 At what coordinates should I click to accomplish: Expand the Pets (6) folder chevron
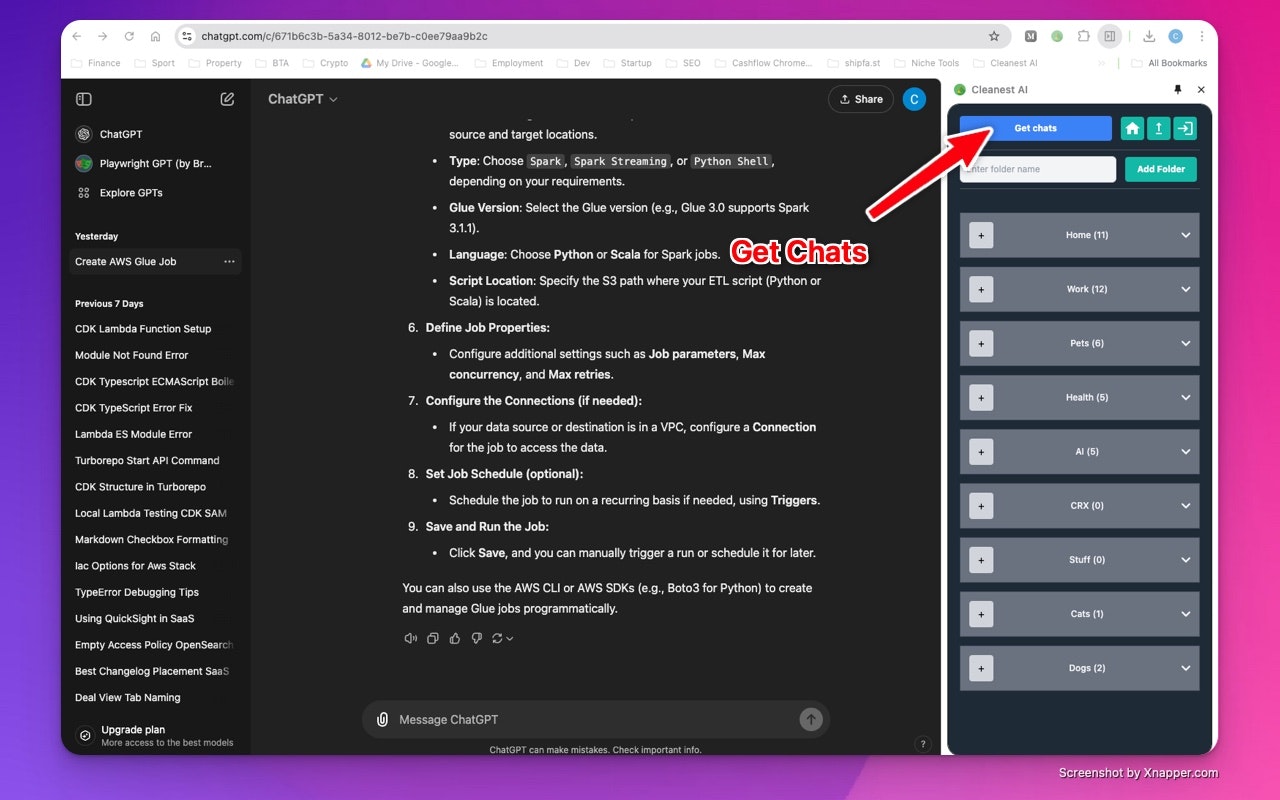click(1186, 343)
